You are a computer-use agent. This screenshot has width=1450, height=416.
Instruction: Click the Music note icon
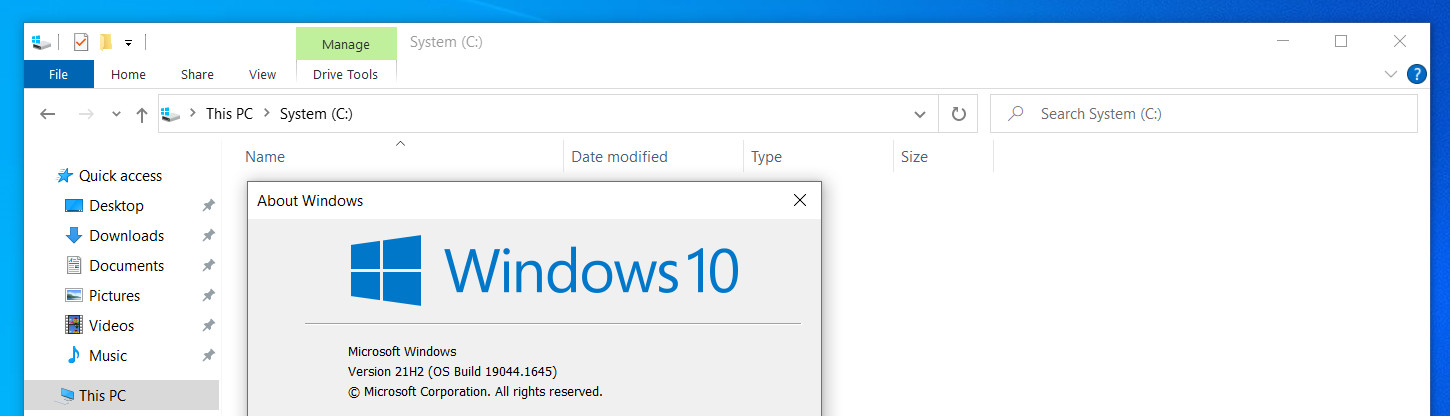tap(73, 356)
